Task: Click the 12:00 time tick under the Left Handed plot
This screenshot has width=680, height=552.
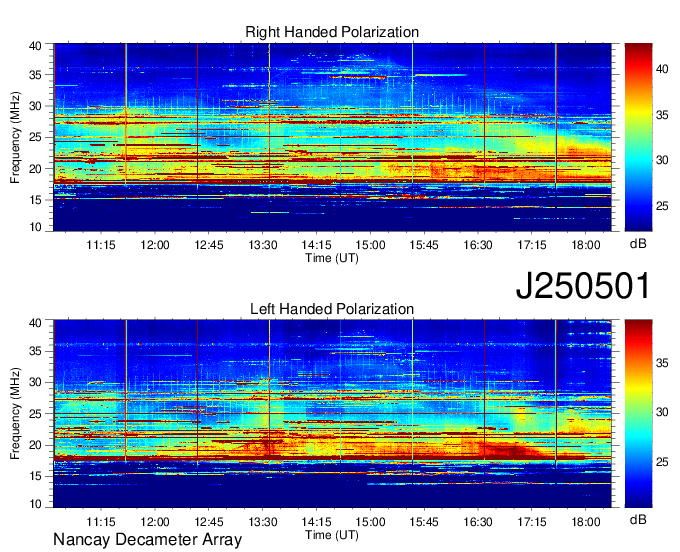Action: point(155,521)
